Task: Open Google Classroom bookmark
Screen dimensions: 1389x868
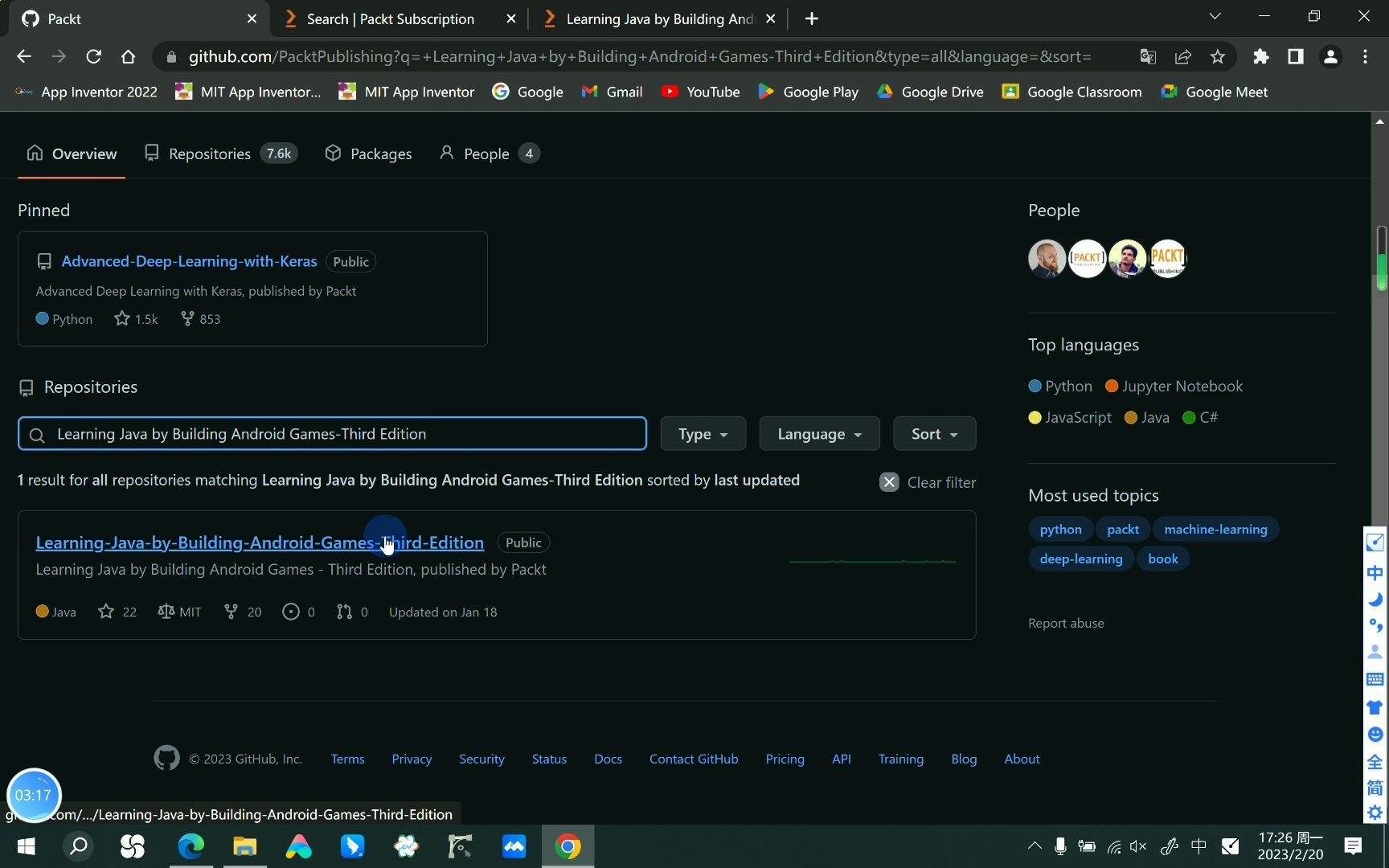Action: click(1071, 92)
